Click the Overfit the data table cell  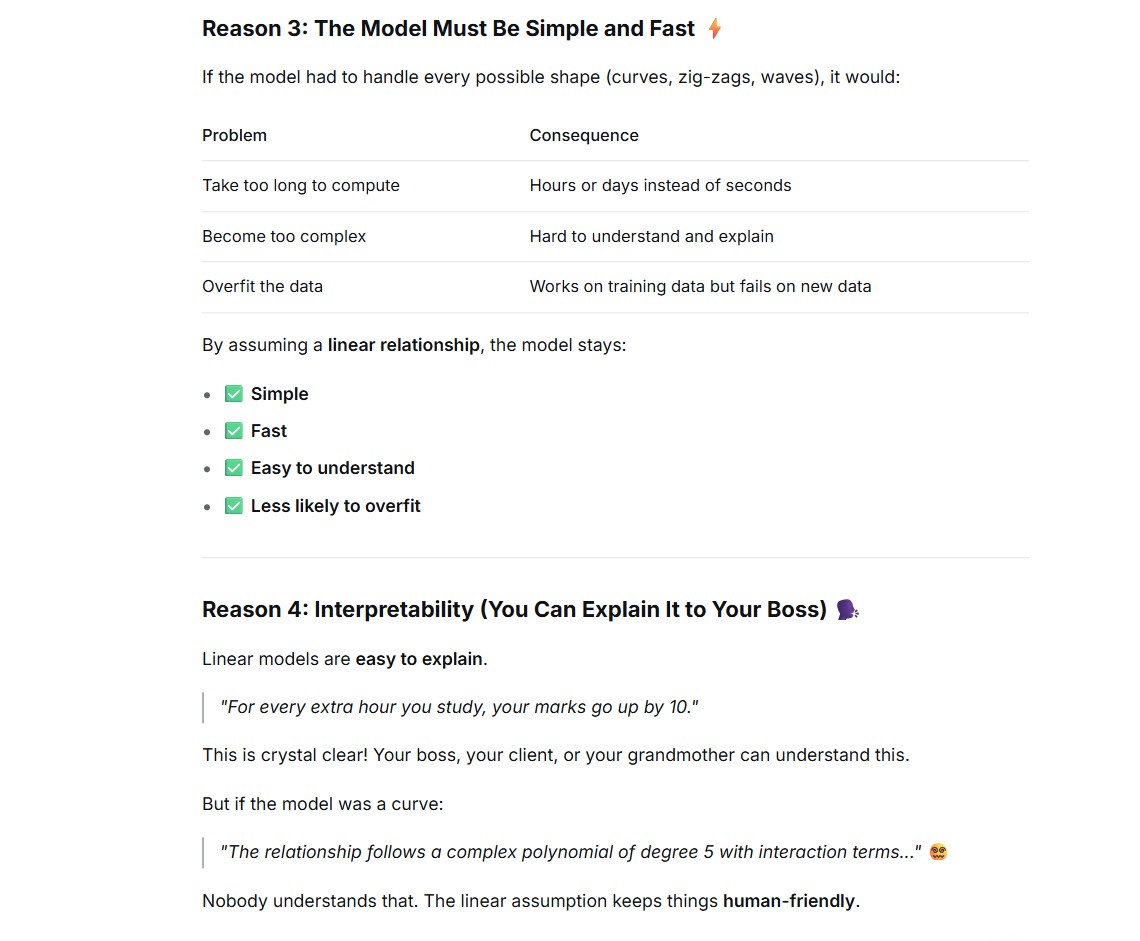(x=262, y=287)
